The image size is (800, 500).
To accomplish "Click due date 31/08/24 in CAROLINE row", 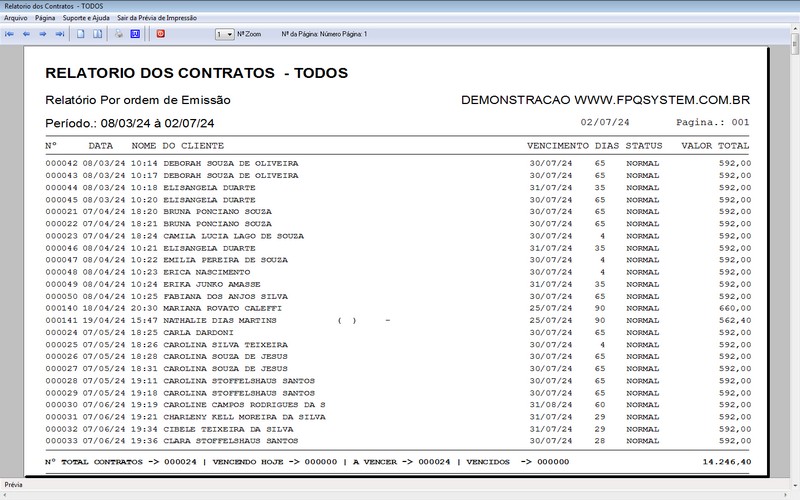I will [551, 405].
